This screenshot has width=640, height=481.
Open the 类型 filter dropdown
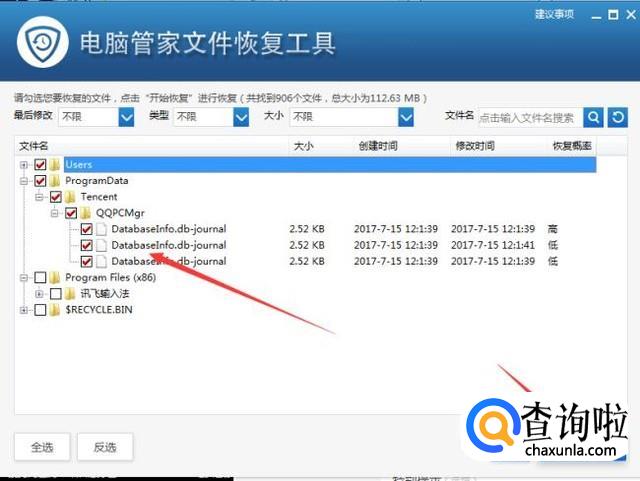pyautogui.click(x=241, y=117)
